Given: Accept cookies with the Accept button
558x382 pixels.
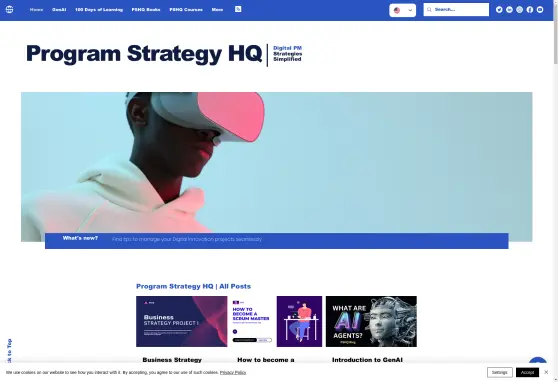Looking at the screenshot, I should [527, 372].
